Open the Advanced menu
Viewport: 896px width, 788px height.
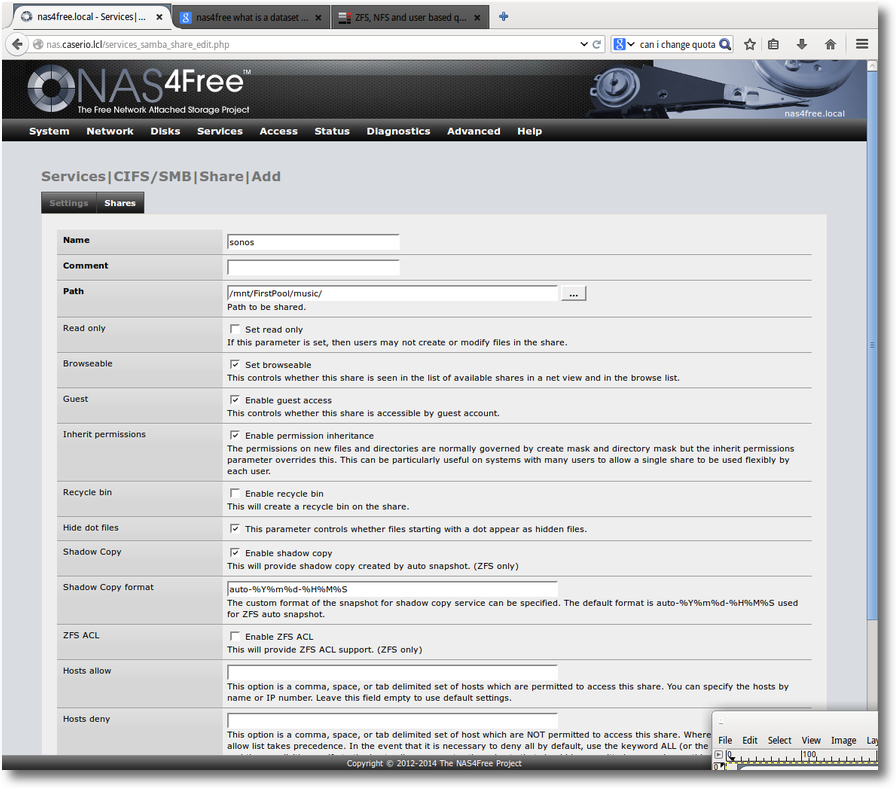pos(474,131)
